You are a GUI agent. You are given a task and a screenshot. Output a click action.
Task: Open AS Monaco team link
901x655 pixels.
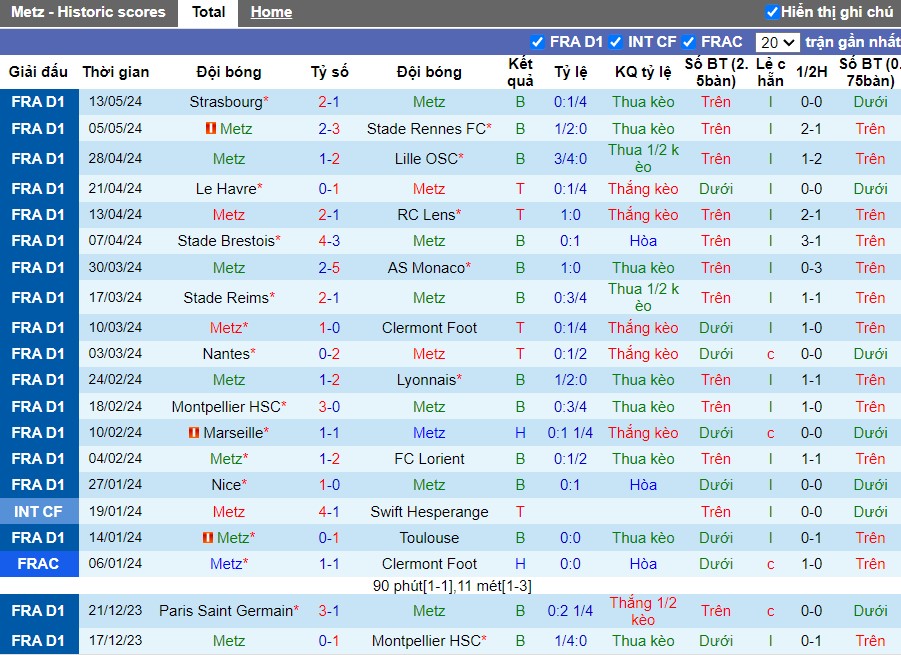426,268
